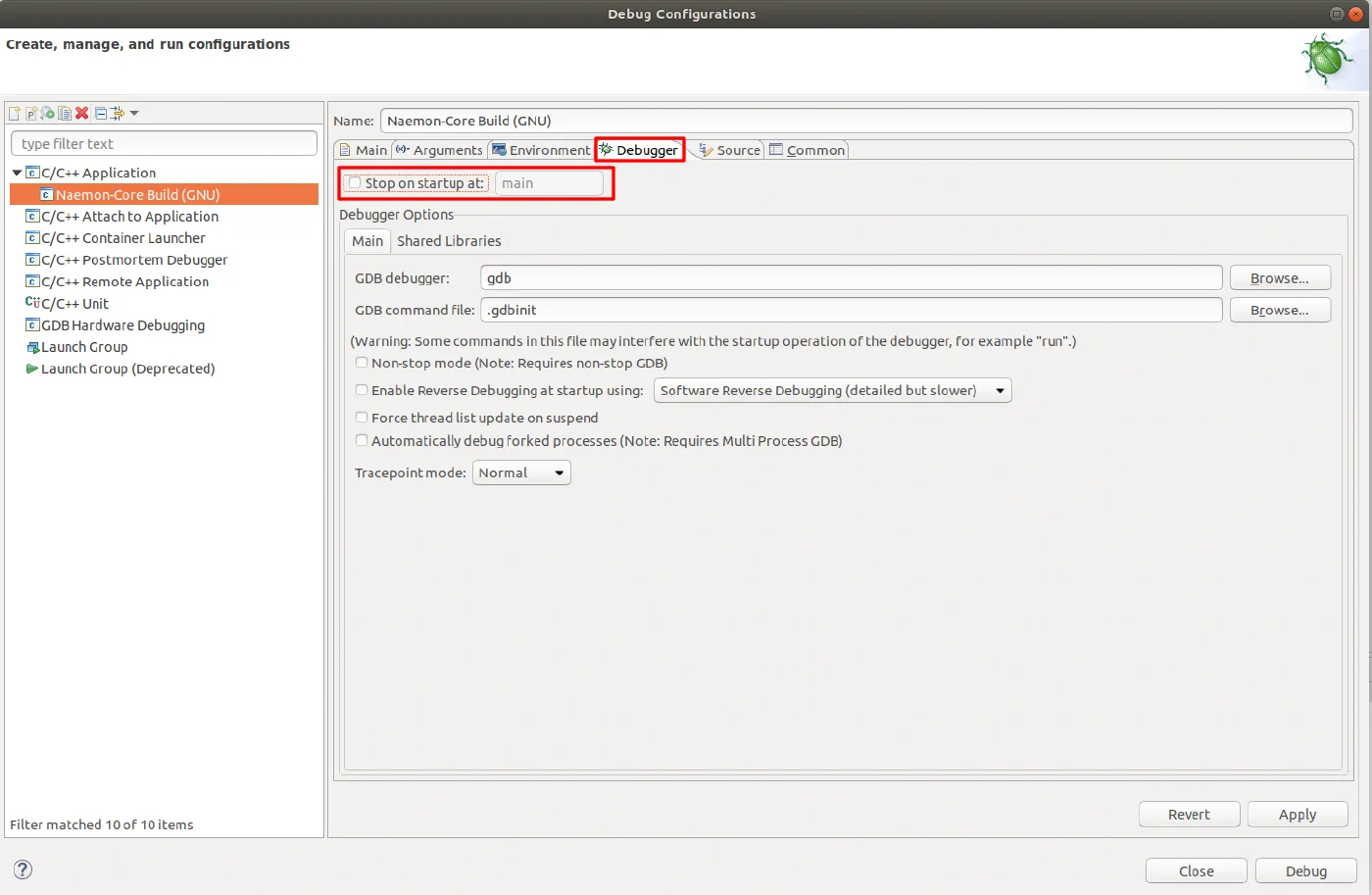Viewport: 1372px width, 895px height.
Task: Focus the type filter text field
Action: [164, 143]
